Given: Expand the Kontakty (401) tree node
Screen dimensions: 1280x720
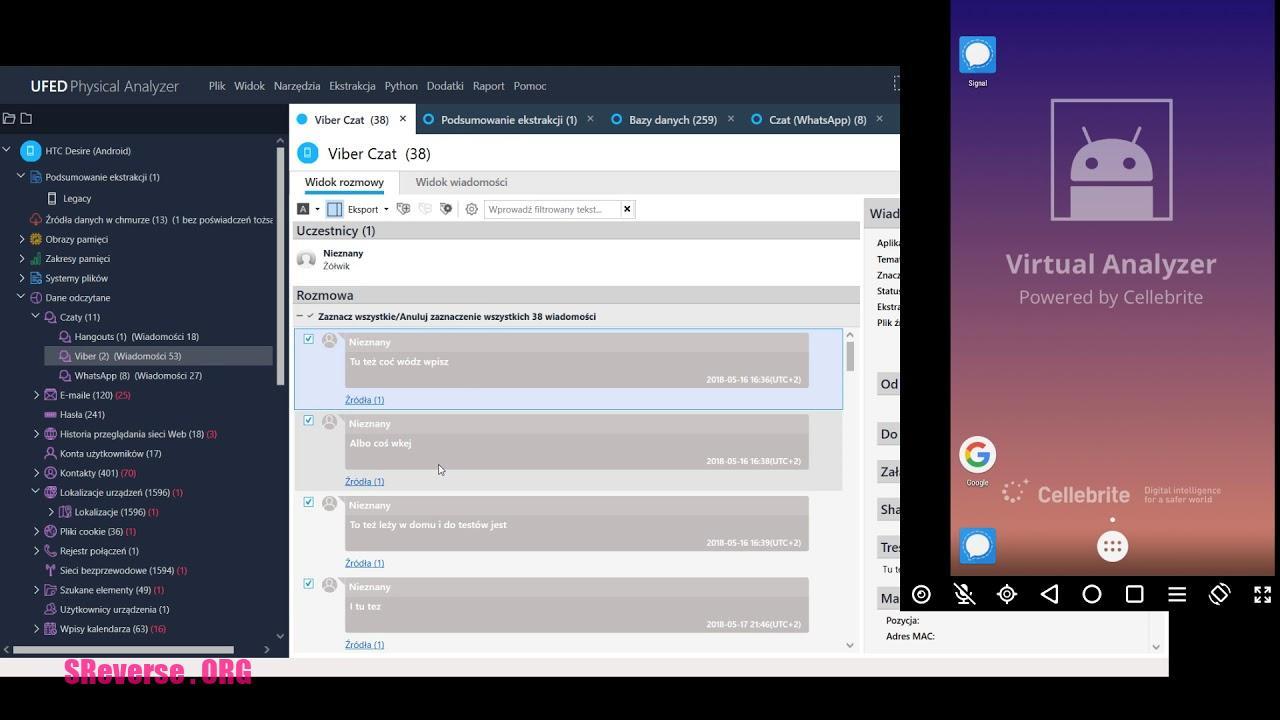Looking at the screenshot, I should [x=36, y=473].
